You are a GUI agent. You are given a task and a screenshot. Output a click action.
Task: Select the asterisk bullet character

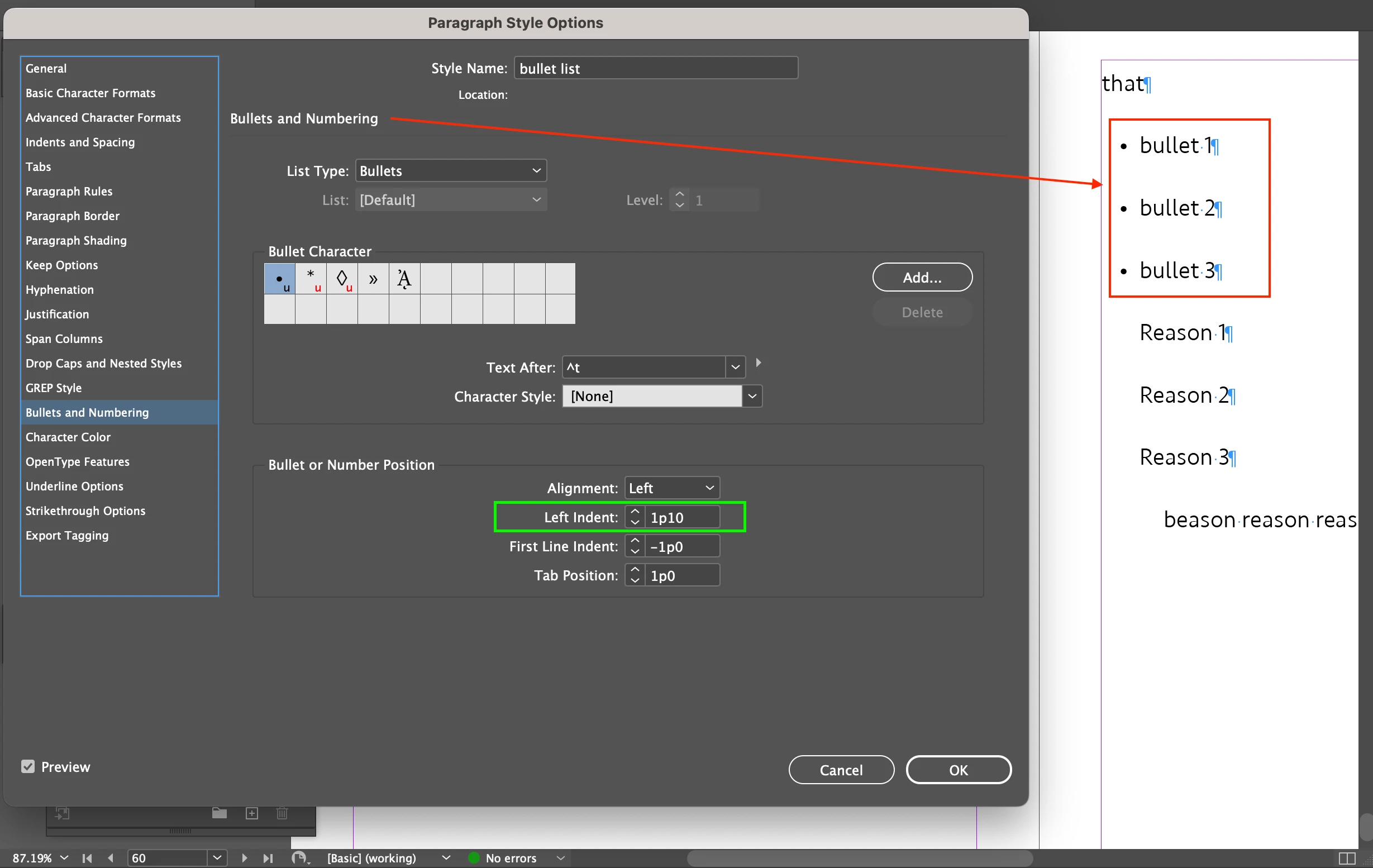(311, 278)
